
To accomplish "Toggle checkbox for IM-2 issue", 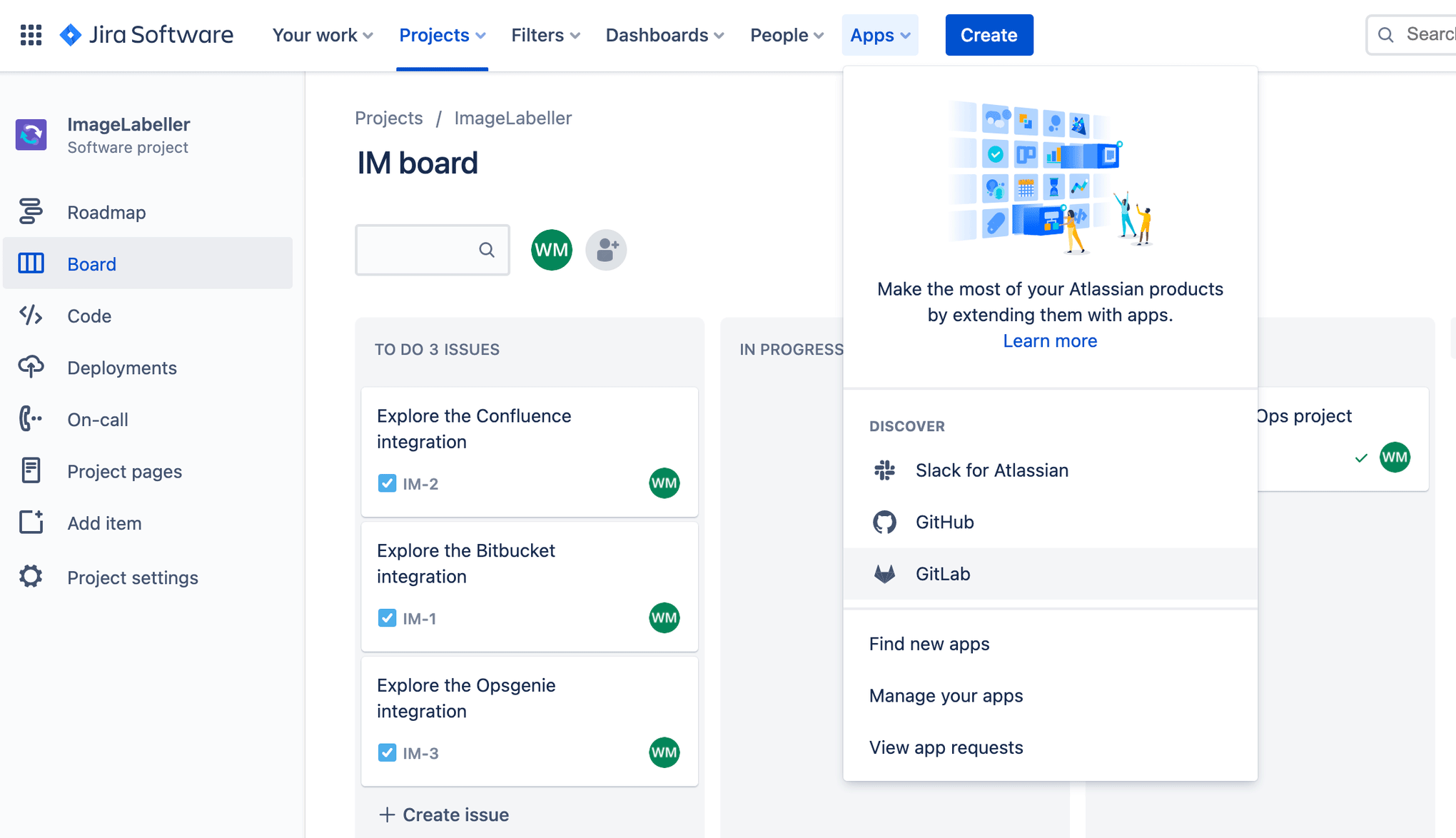I will pyautogui.click(x=386, y=484).
